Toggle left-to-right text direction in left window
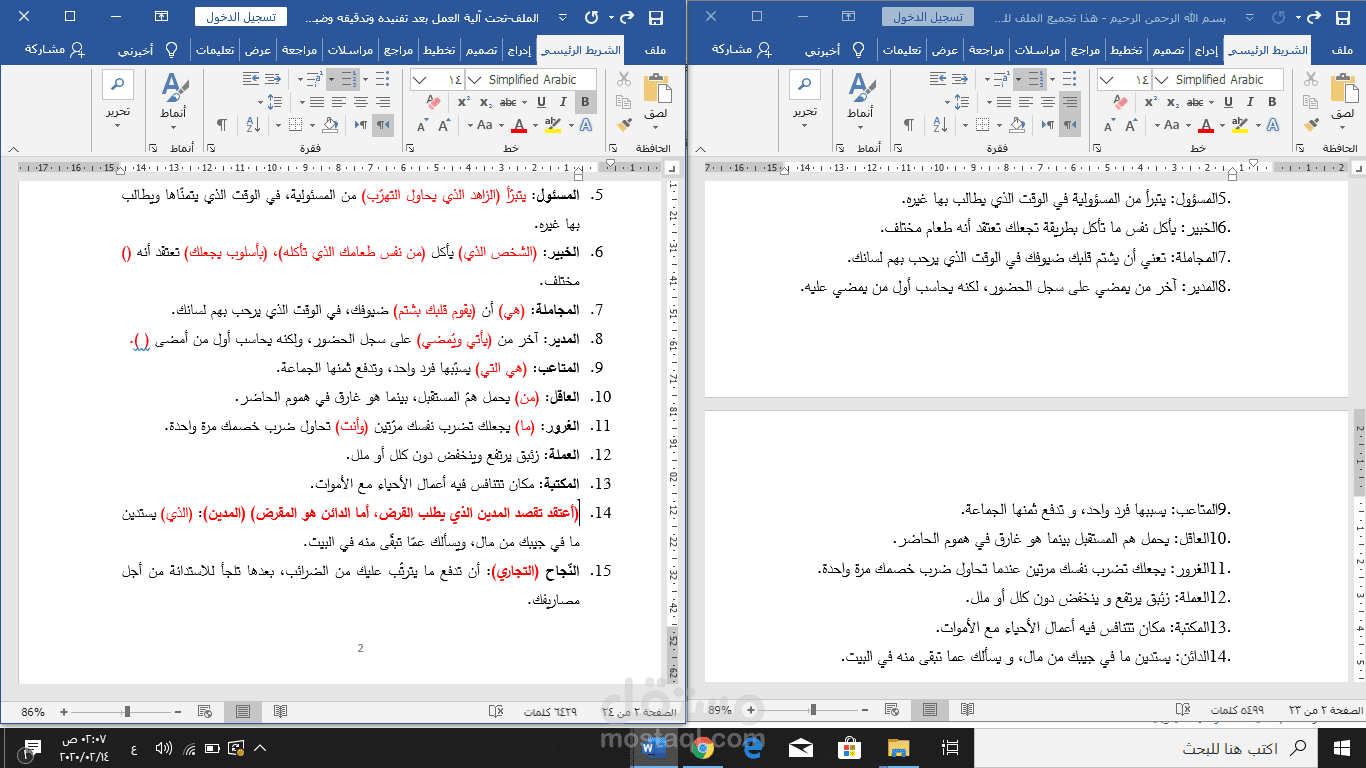Screen dimensions: 1366x768 click(360, 125)
